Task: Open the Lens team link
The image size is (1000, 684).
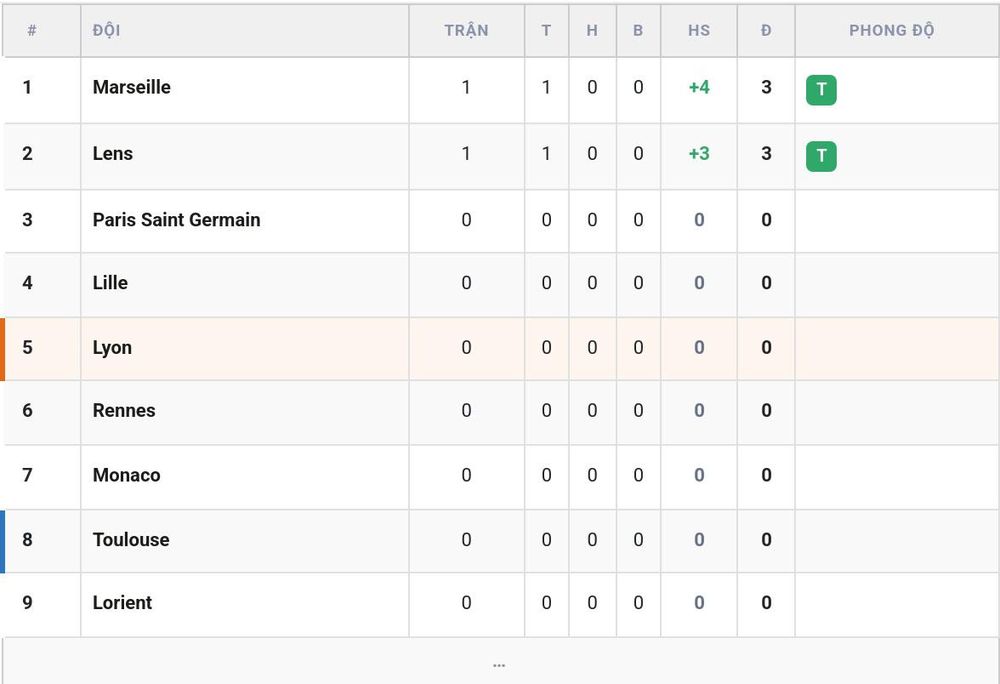Action: (x=113, y=153)
